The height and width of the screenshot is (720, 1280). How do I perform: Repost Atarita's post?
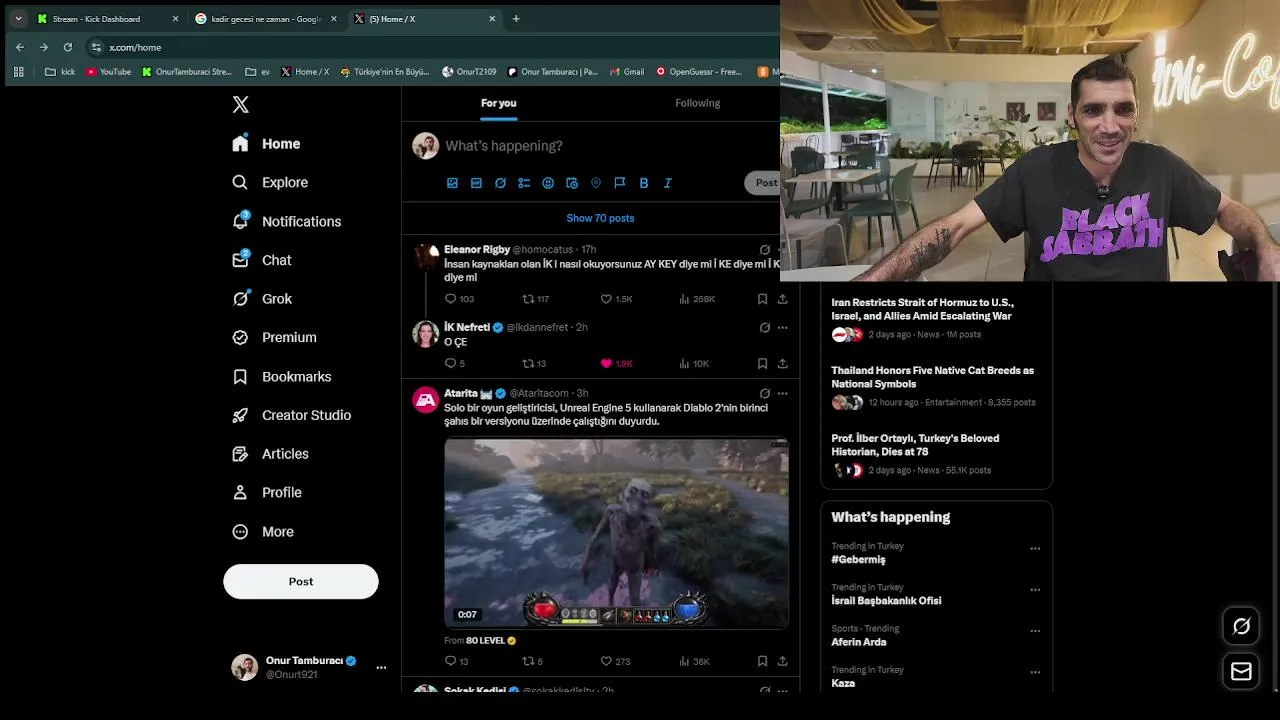532,661
